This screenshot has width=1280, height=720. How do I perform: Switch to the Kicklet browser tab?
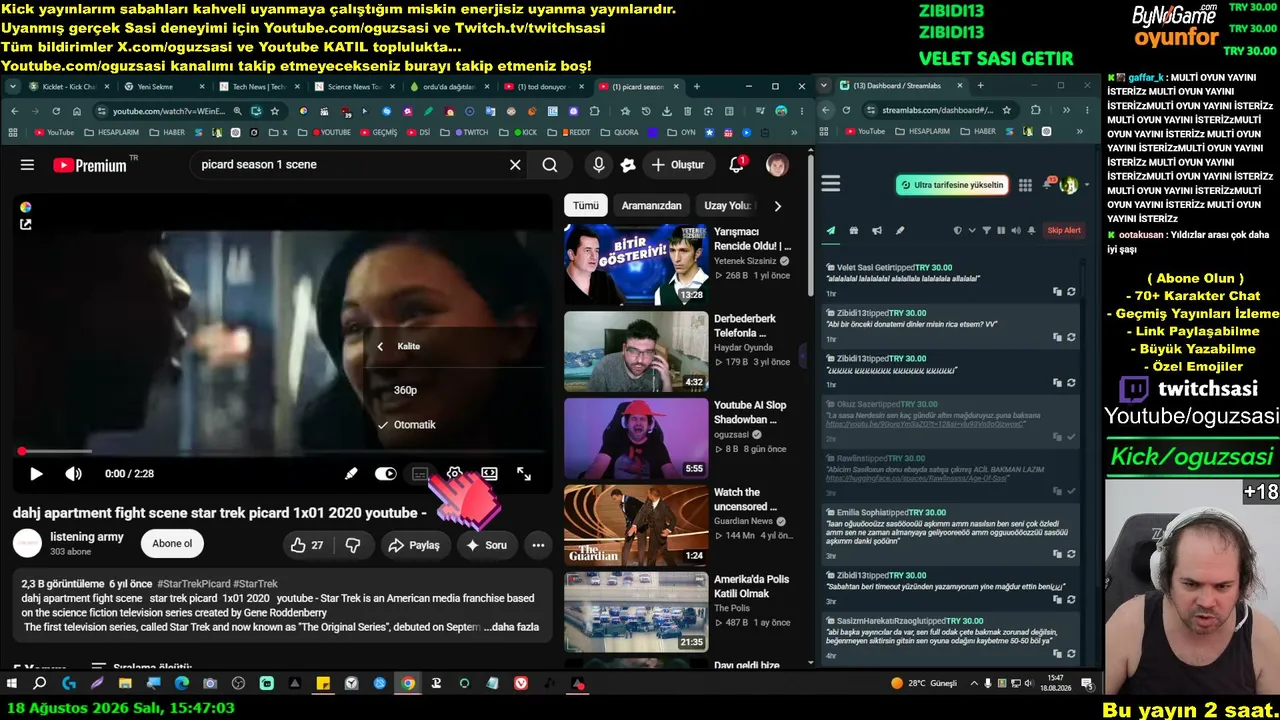point(70,87)
